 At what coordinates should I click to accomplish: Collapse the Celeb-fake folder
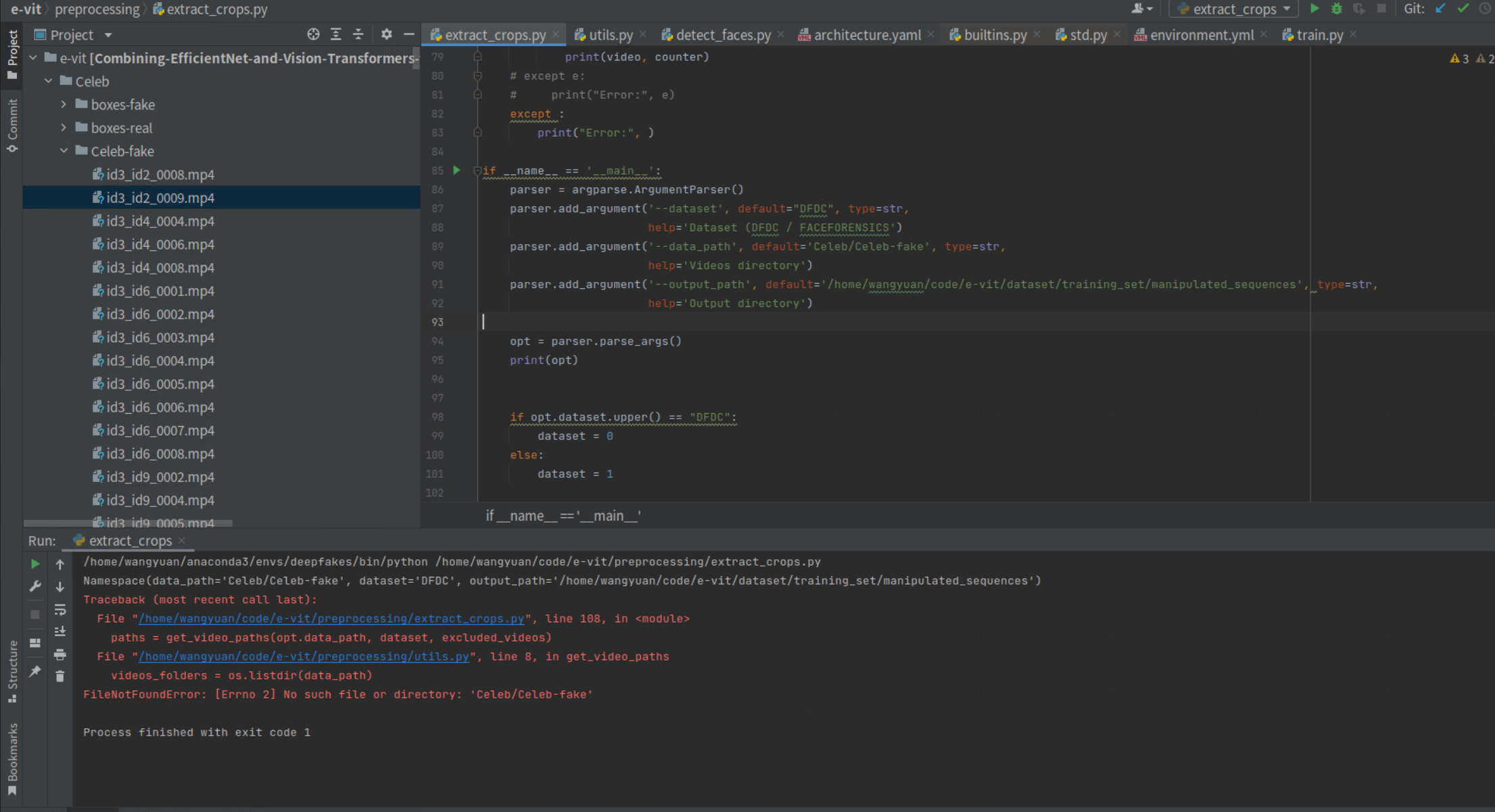tap(64, 151)
